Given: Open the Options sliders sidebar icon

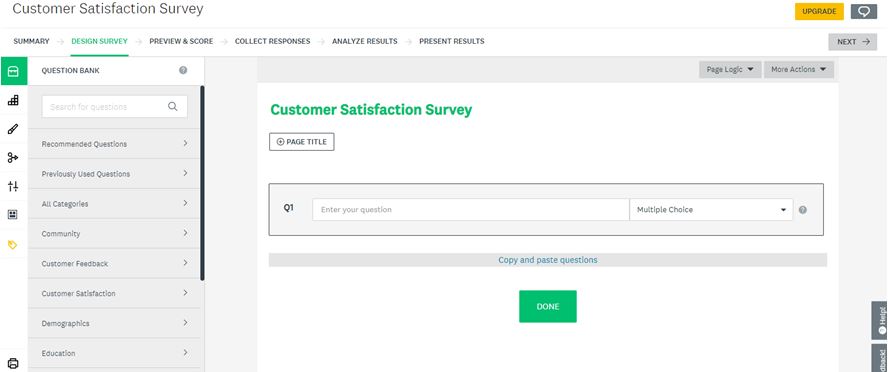Looking at the screenshot, I should click(x=13, y=186).
